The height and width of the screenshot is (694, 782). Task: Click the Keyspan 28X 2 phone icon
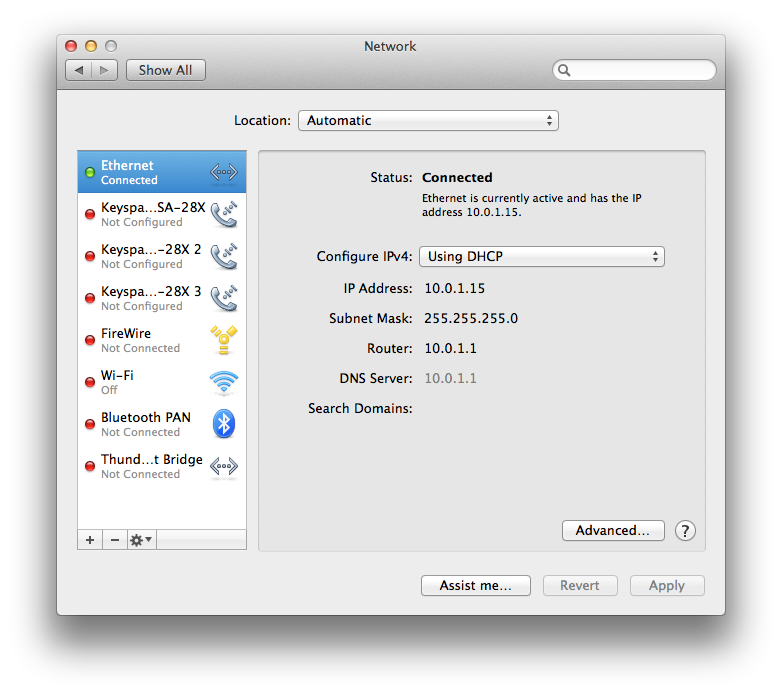pyautogui.click(x=224, y=256)
